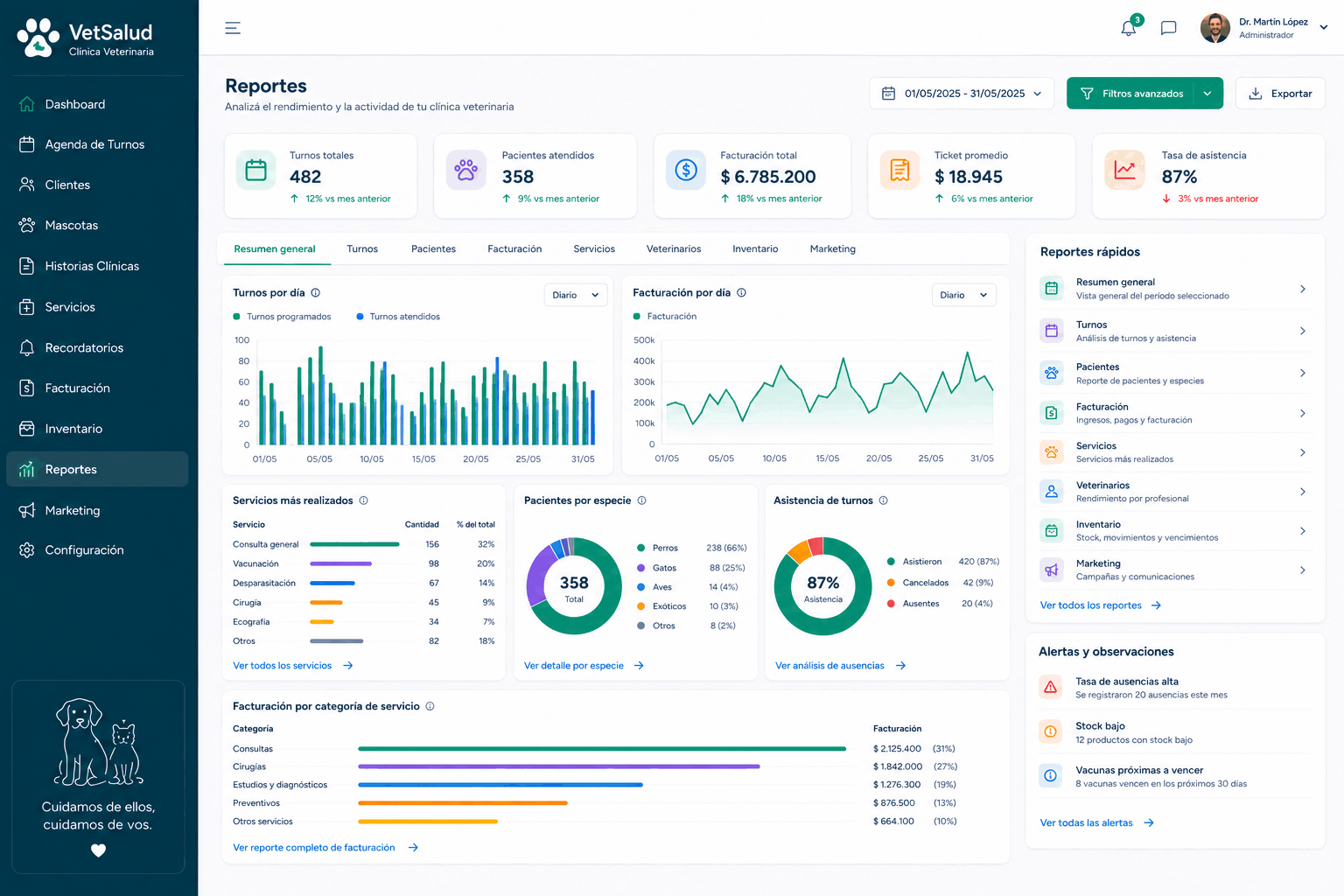Toggle the Ausentes legend entry
The height and width of the screenshot is (896, 1344).
(913, 604)
